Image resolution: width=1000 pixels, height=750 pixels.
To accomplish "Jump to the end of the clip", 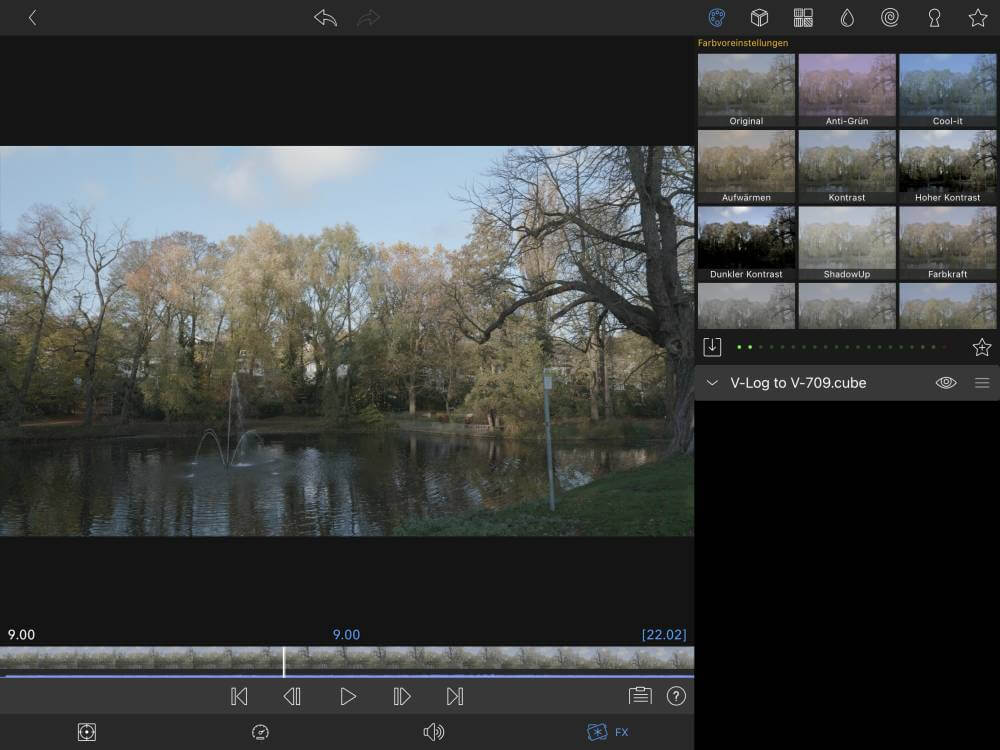I will click(x=455, y=696).
